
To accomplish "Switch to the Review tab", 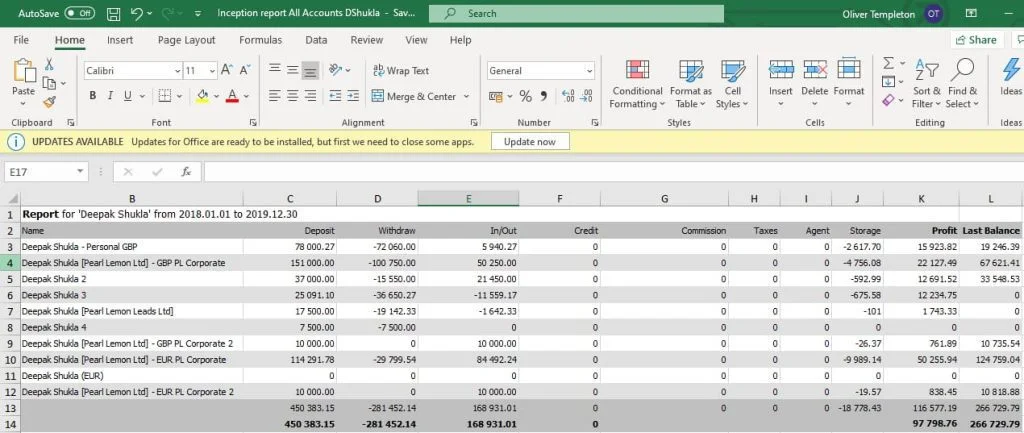I will 366,40.
